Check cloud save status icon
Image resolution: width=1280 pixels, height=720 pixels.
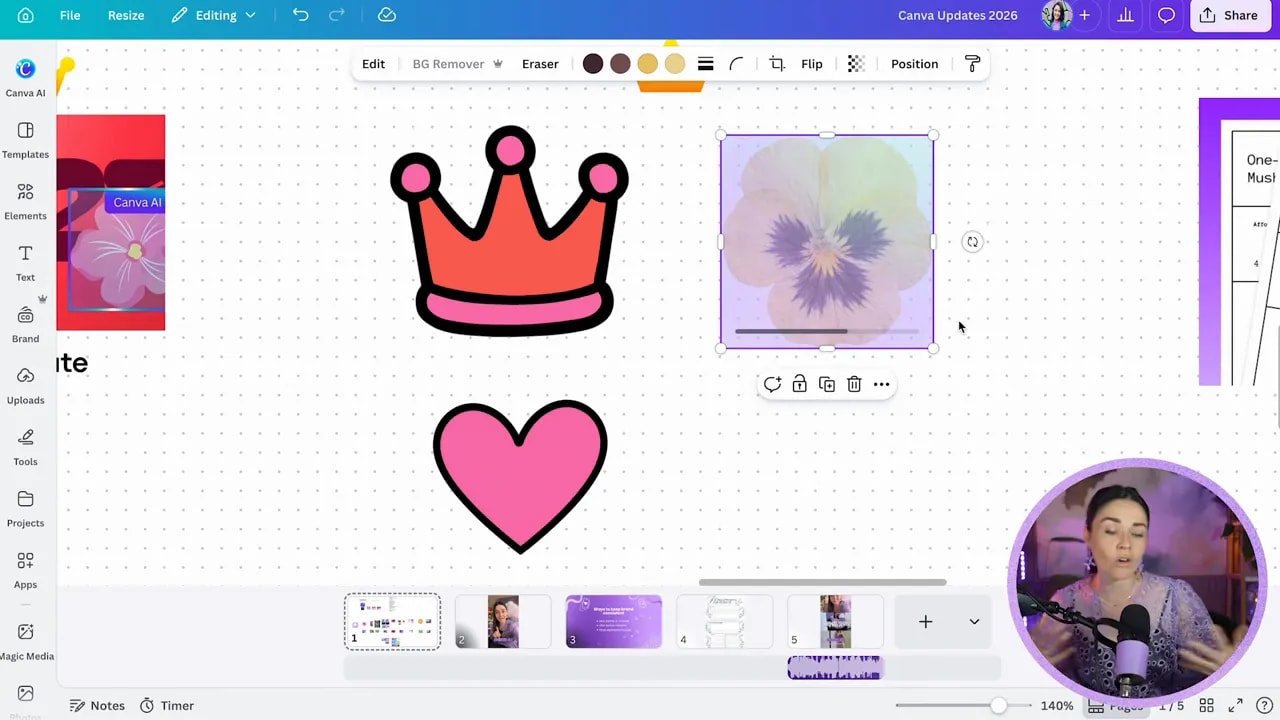pyautogui.click(x=387, y=15)
